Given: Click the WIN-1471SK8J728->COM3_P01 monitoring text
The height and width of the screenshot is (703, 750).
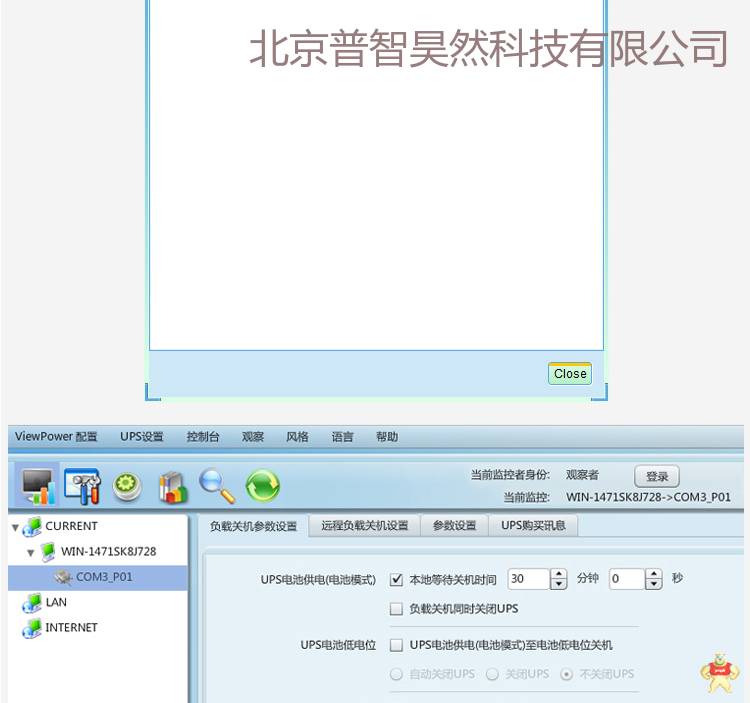Looking at the screenshot, I should 649,497.
